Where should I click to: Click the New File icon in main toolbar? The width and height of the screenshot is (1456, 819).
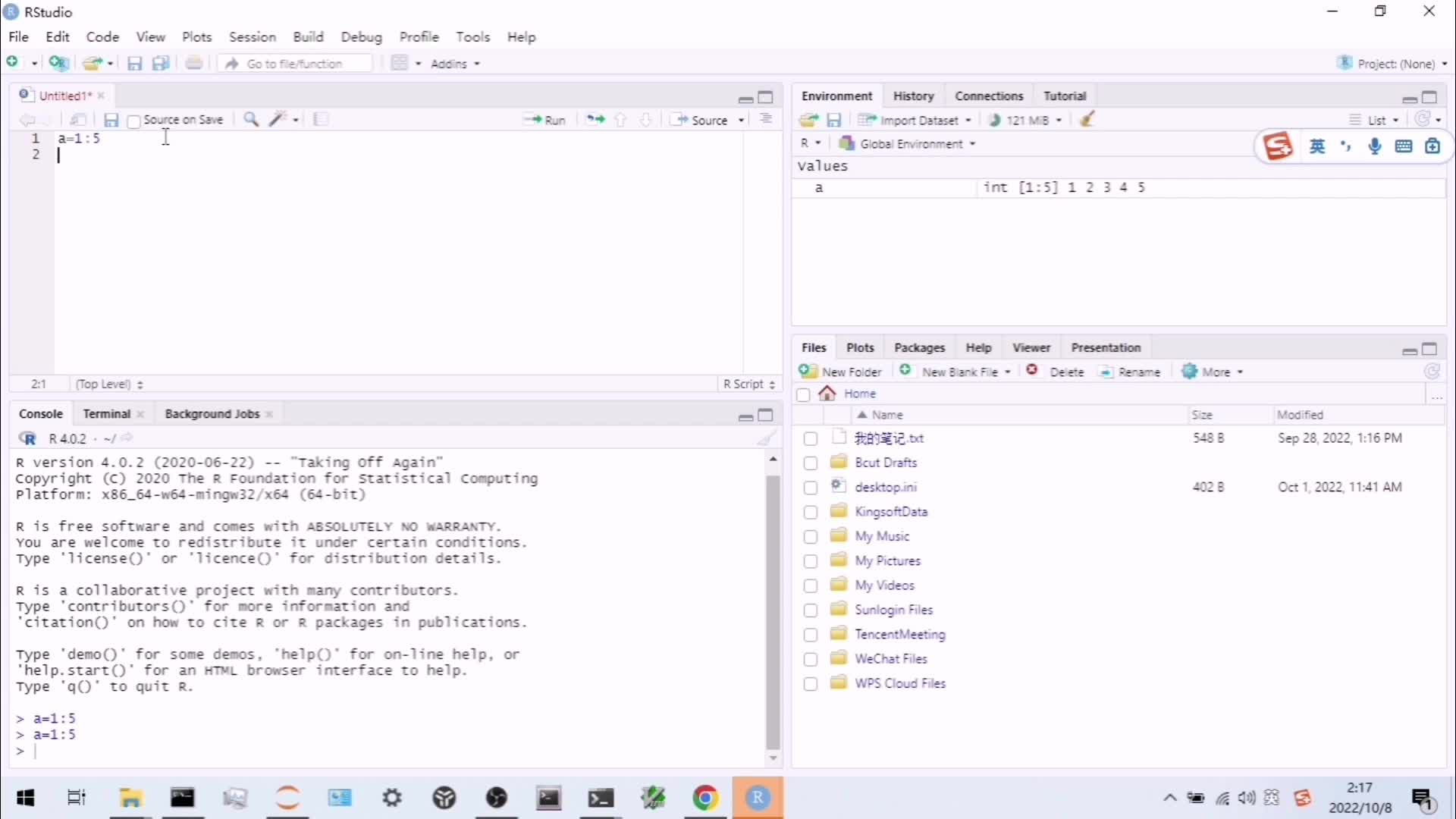coord(13,63)
